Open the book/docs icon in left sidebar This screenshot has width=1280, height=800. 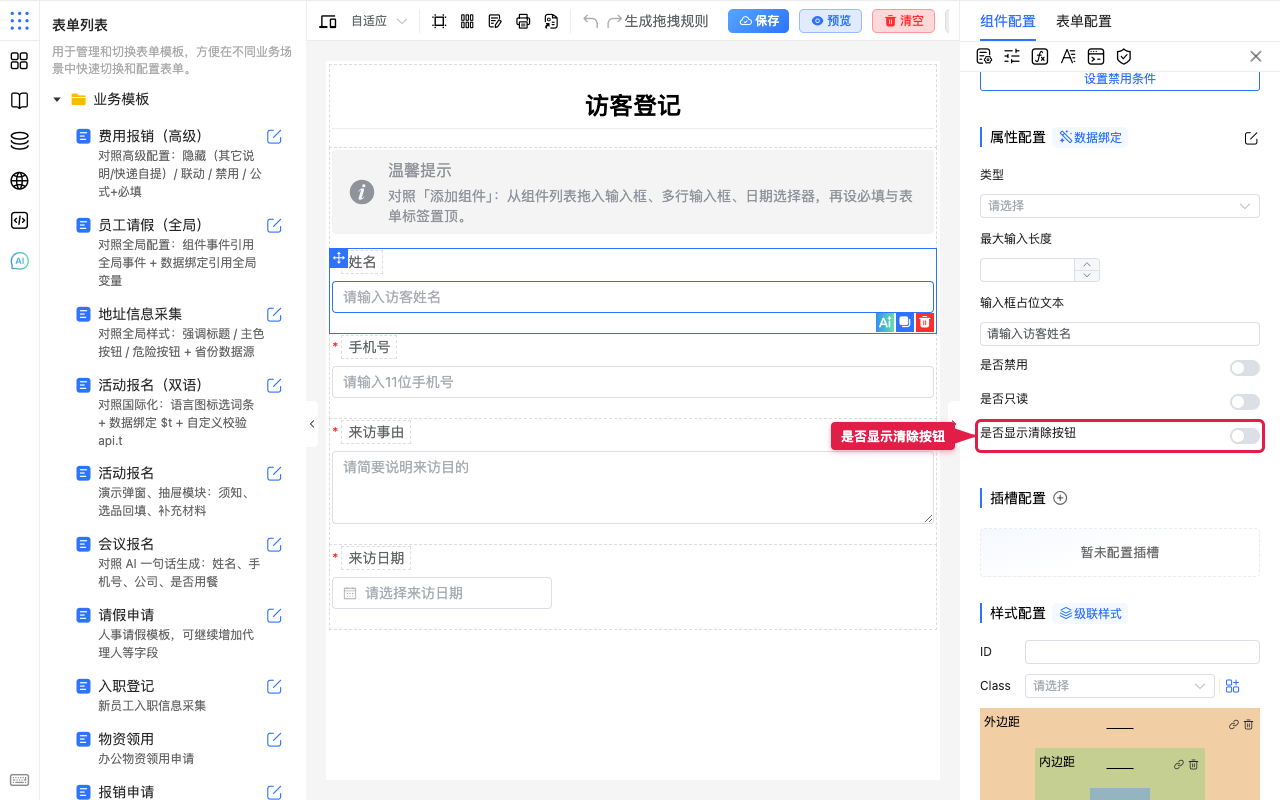point(19,101)
